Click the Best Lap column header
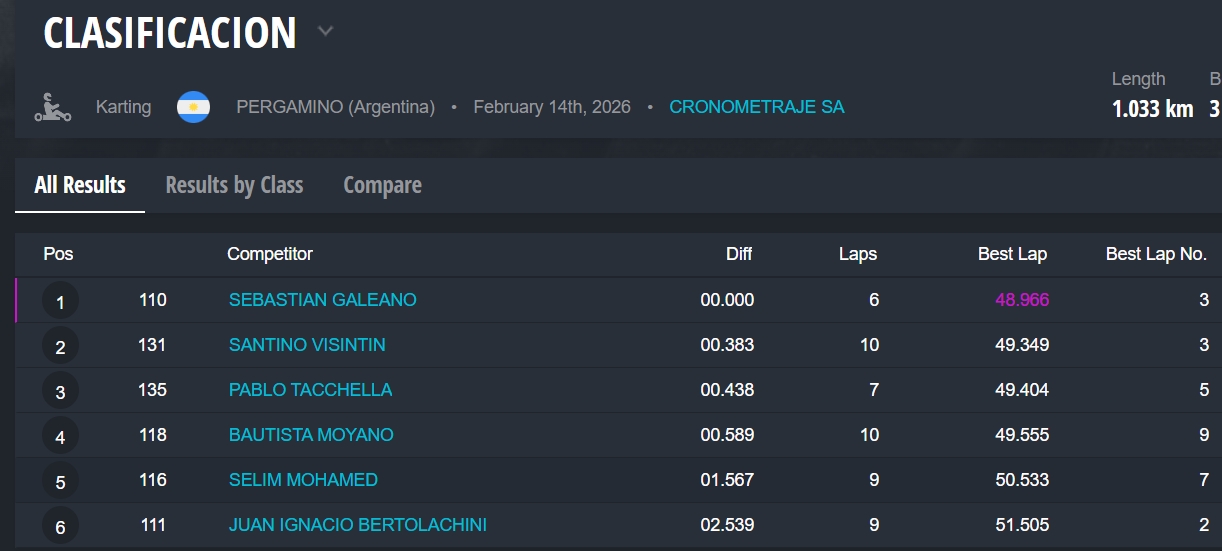 pyautogui.click(x=1012, y=254)
